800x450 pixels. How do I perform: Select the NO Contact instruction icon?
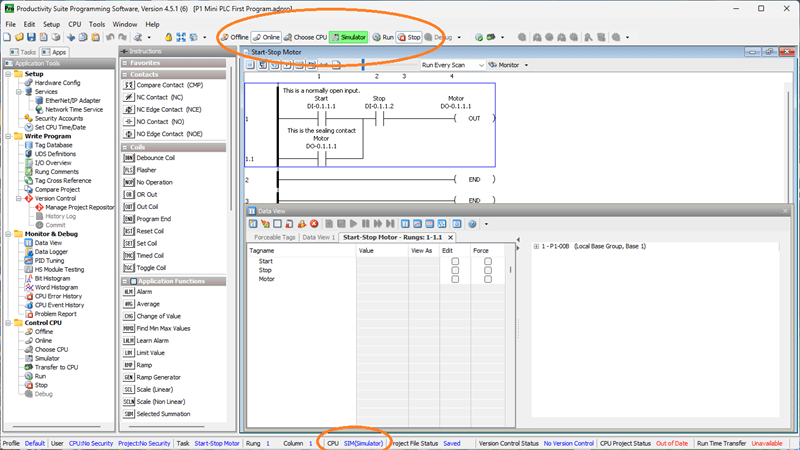[x=129, y=121]
